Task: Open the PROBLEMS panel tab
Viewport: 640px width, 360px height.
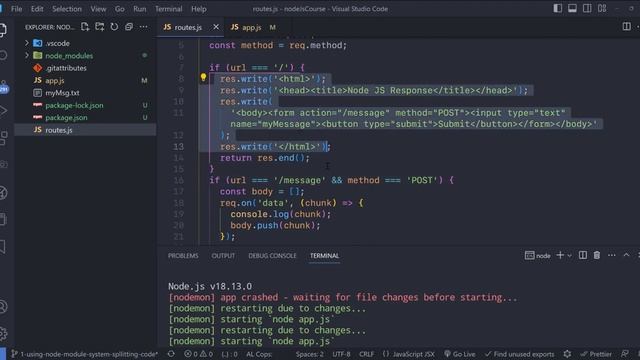Action: (x=183, y=256)
